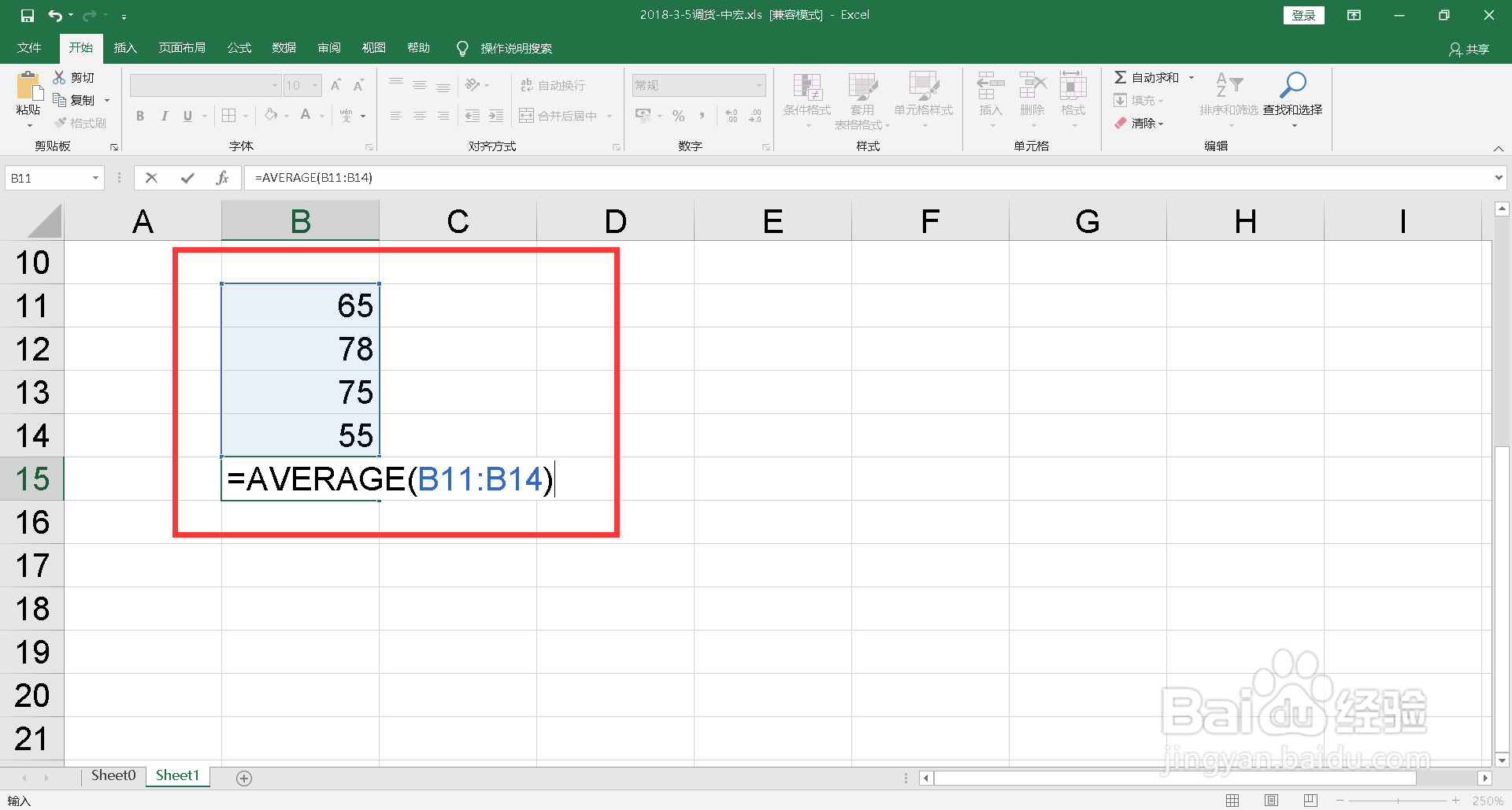Collapse the ribbon with chevron

(1499, 149)
